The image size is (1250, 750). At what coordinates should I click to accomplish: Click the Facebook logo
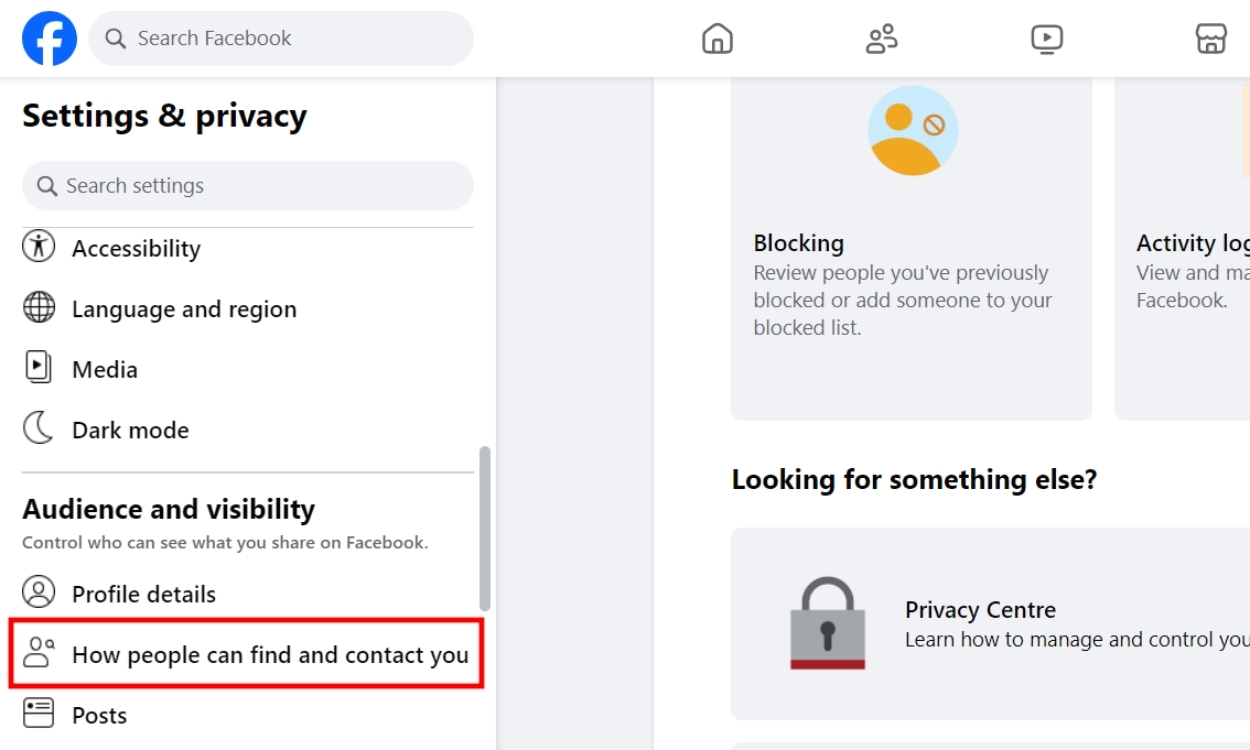click(x=49, y=38)
